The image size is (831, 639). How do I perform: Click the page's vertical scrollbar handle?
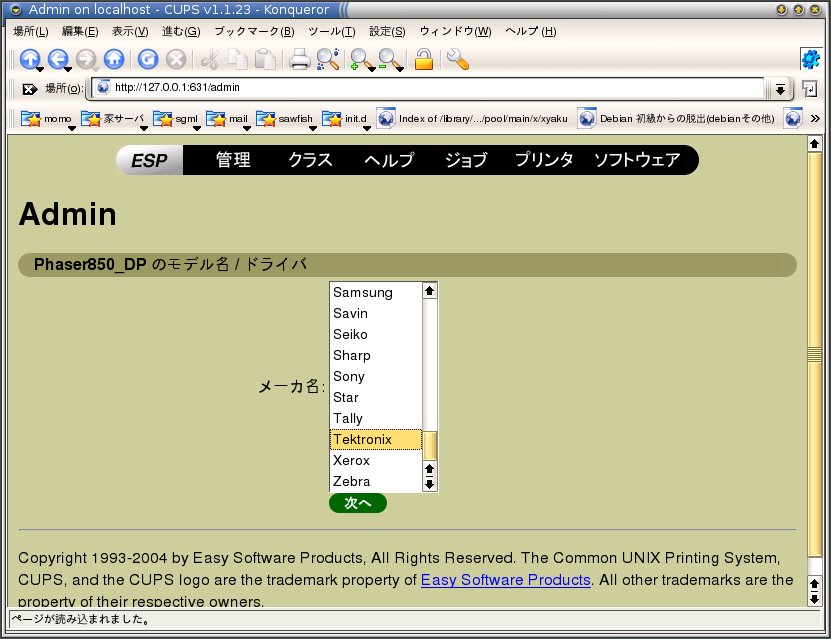(x=814, y=354)
